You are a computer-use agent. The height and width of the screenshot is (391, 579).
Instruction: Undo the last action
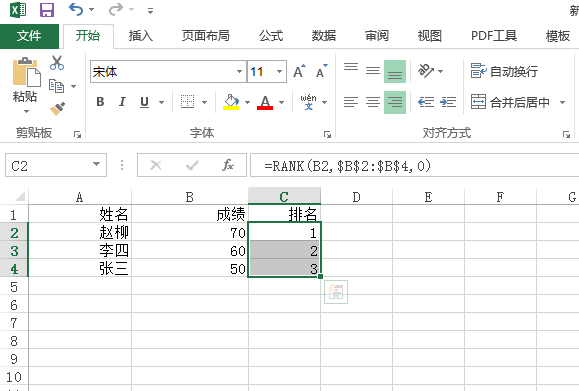coord(76,10)
